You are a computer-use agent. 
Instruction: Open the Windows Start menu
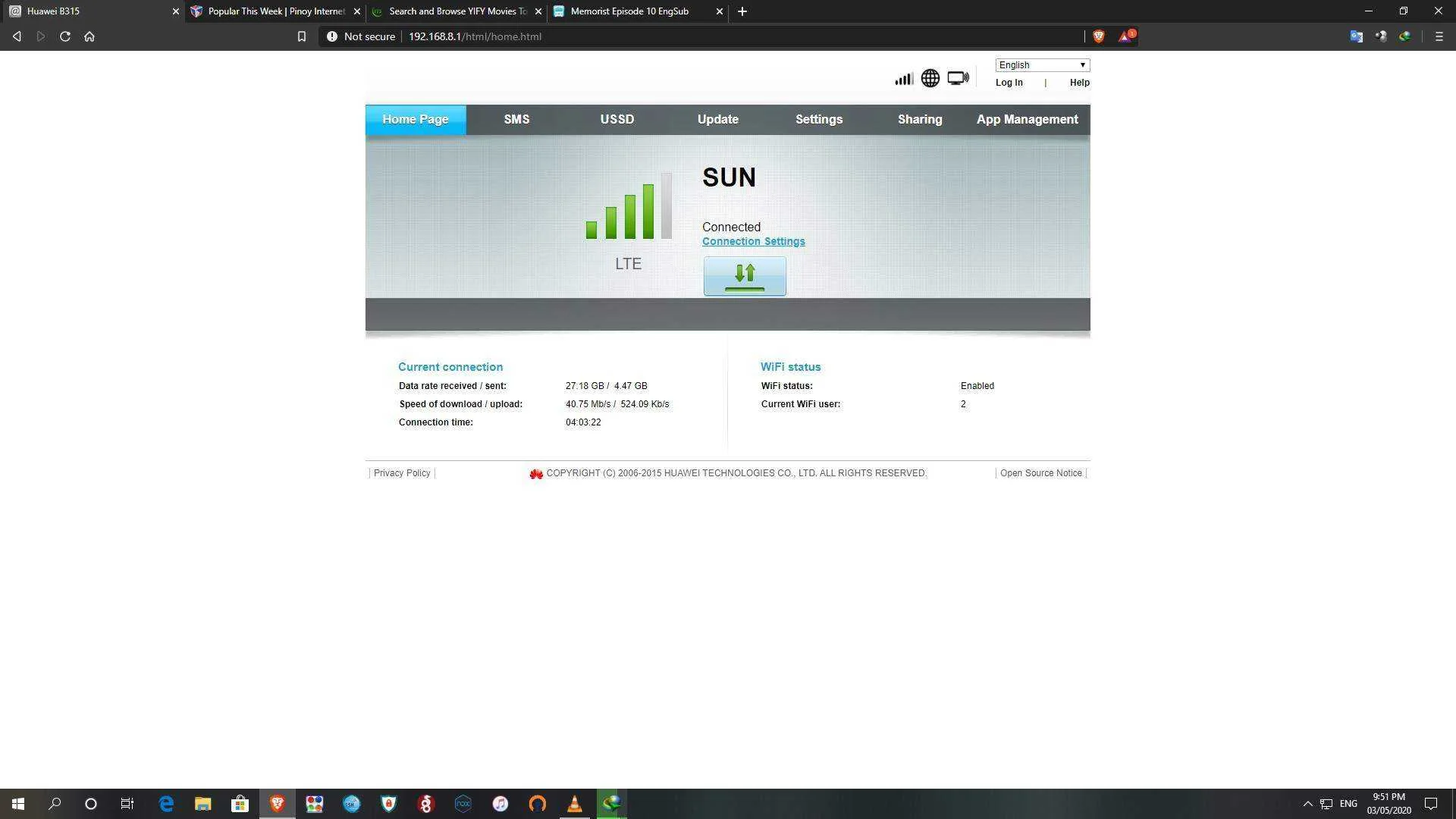[18, 804]
